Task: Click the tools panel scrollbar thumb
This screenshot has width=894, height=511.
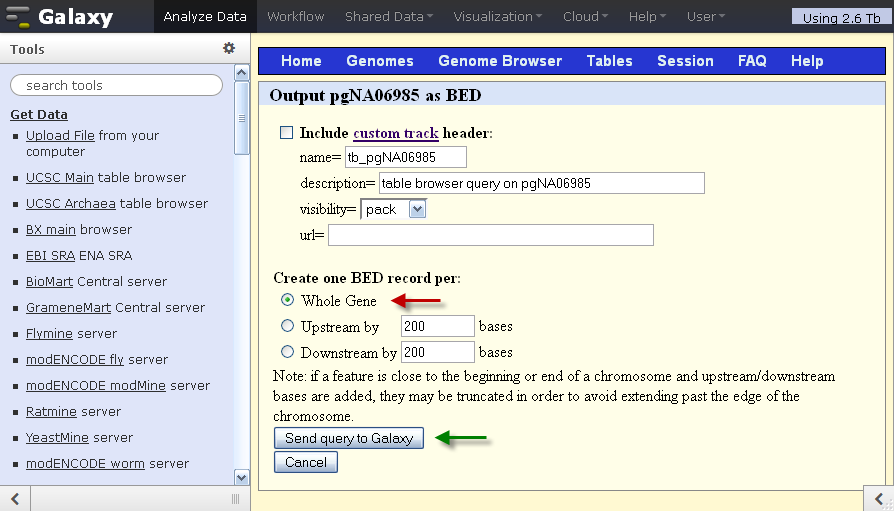Action: 242,118
